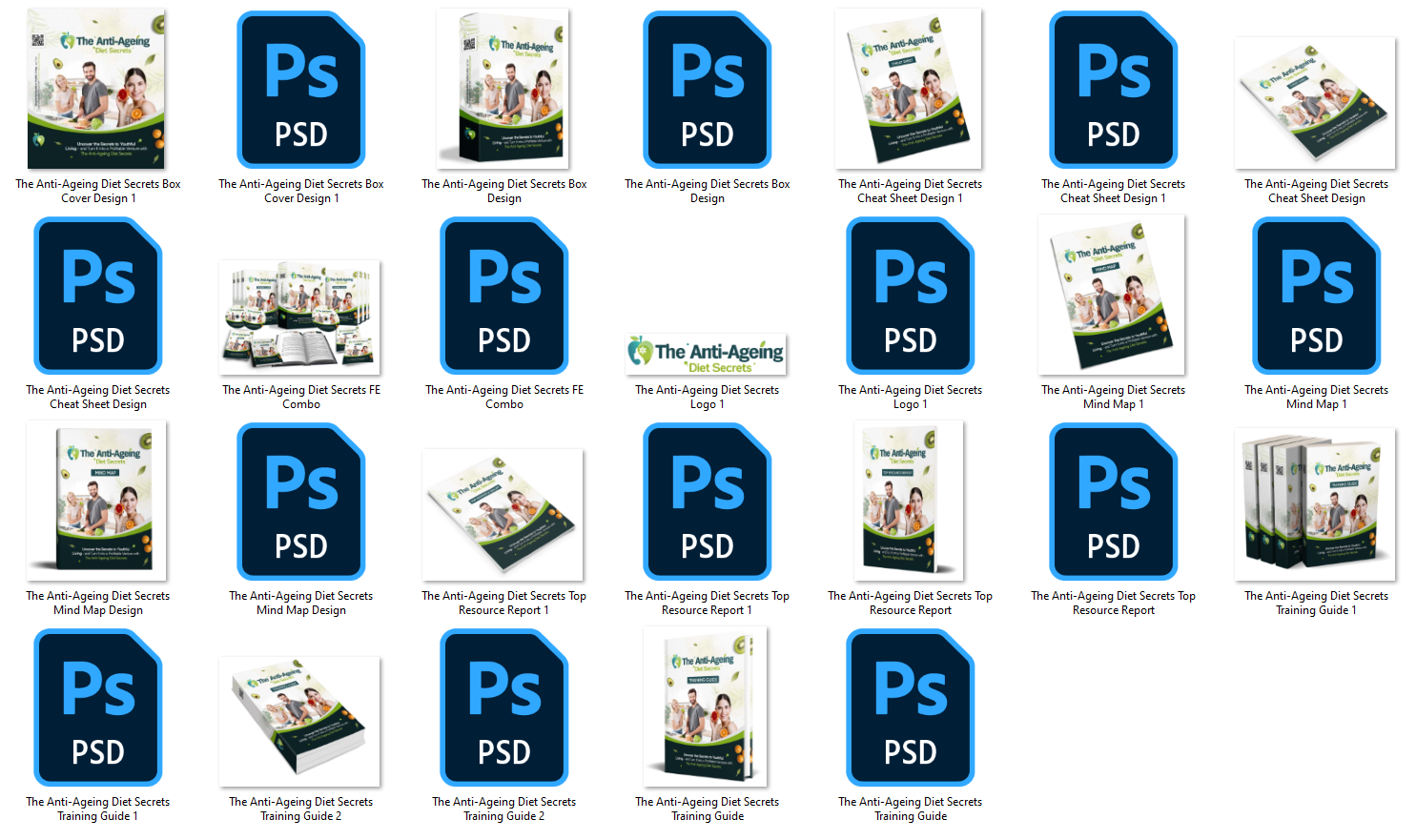Click the Mind Map 1 PSD icon
Screen dimensions: 1416x840
[1317, 296]
